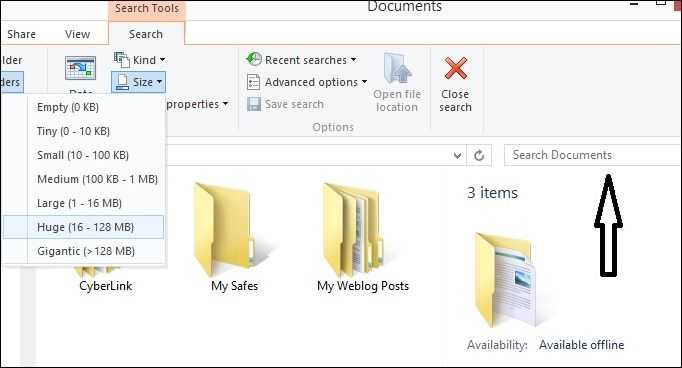Click the Available offline status text
Screen dimensions: 682x368
[582, 345]
